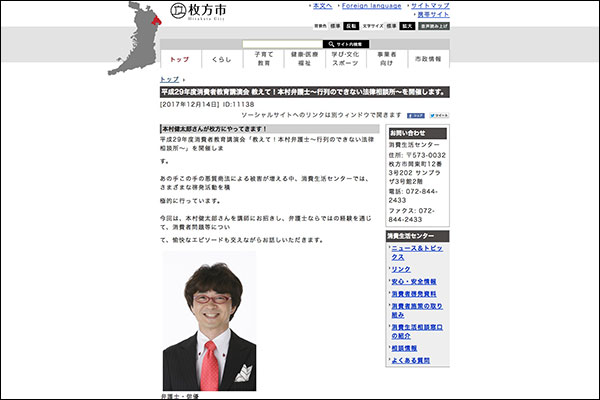Open ニュース&トピックス sidebar link
The height and width of the screenshot is (400, 600).
(x=418, y=250)
